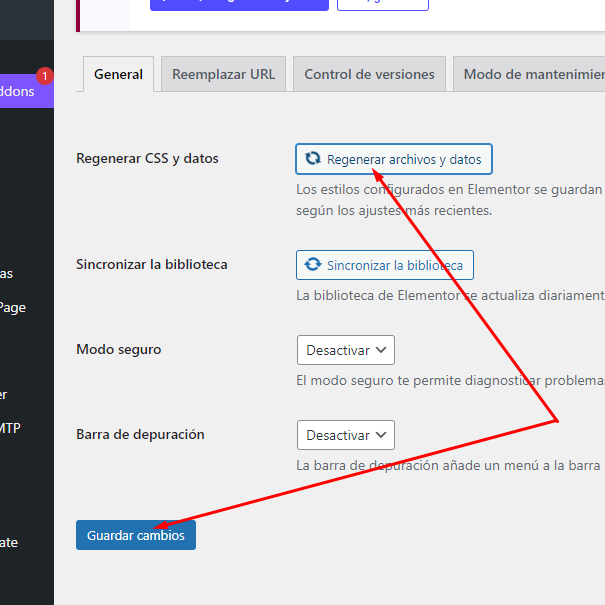Open the sidebar item ending in Page
Screen dimensions: 605x605
pos(12,307)
